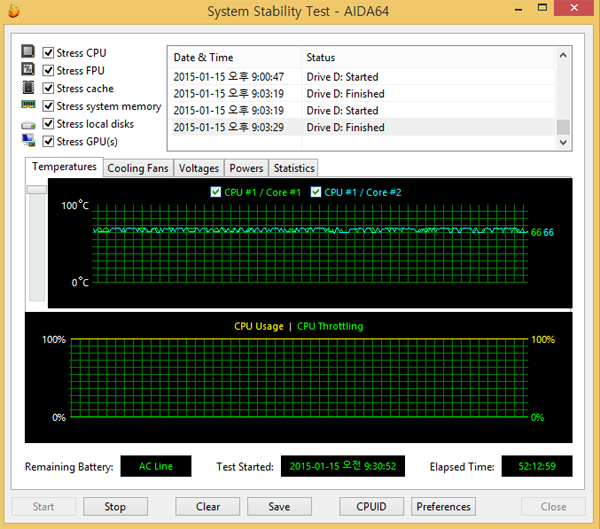The height and width of the screenshot is (529, 600).
Task: Click the FPU icon beside Stress FPU
Action: click(x=28, y=69)
